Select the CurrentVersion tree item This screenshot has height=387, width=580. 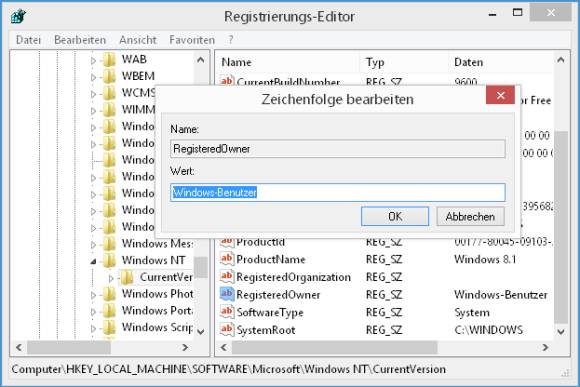[x=166, y=277]
